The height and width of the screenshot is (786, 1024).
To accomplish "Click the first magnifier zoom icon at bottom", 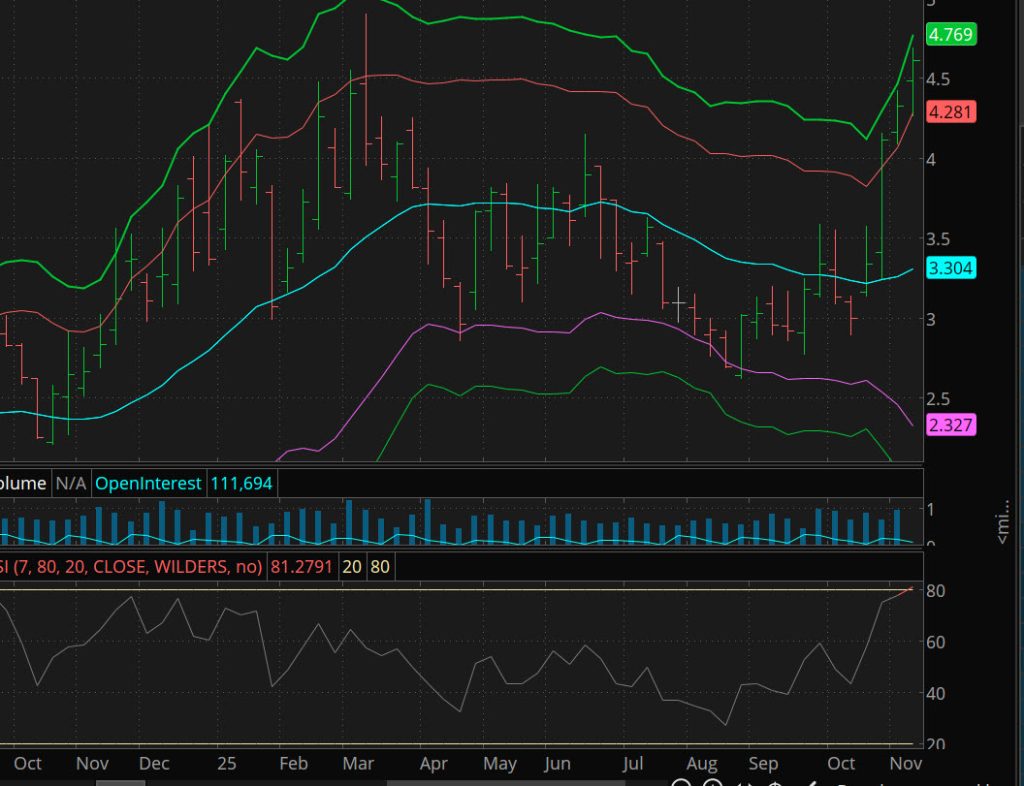I will (x=681, y=783).
